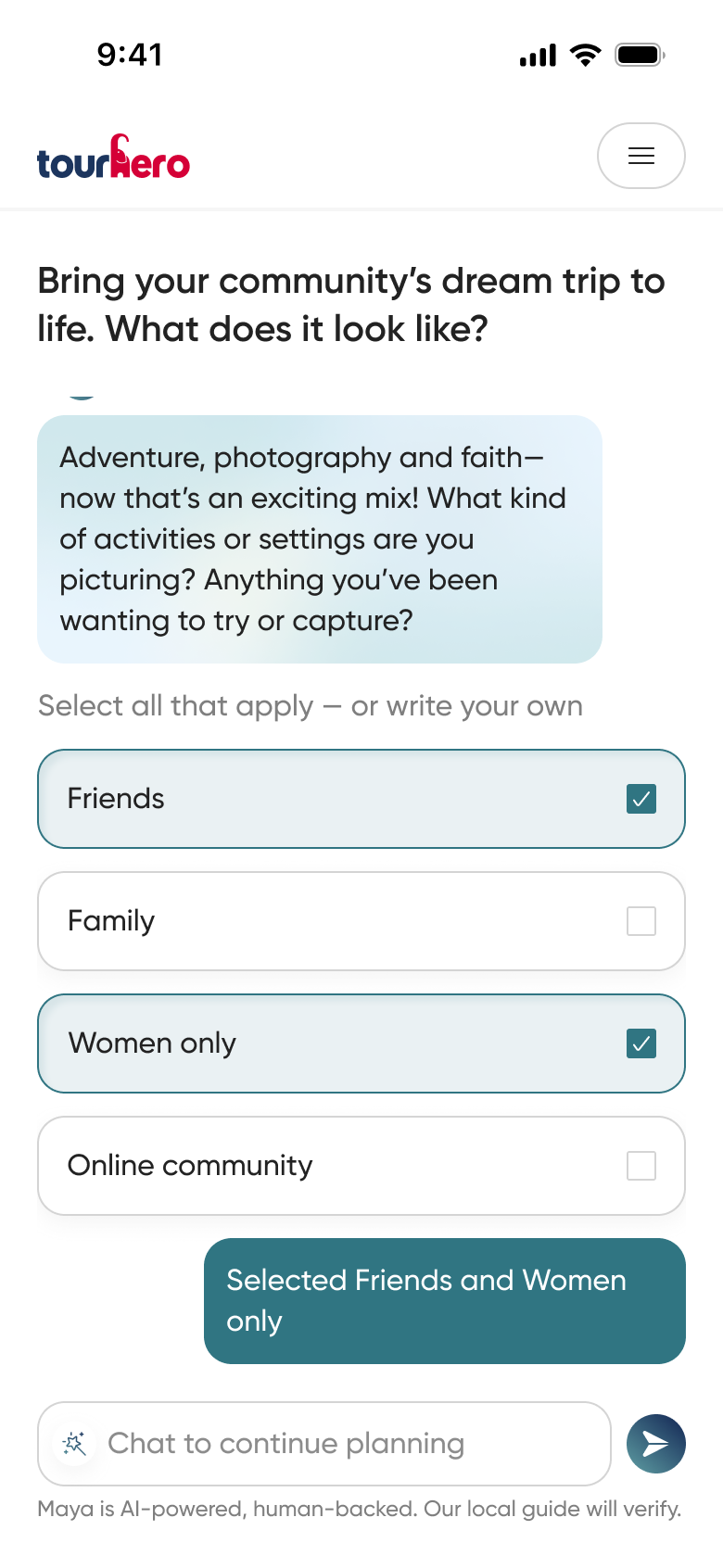The height and width of the screenshot is (1568, 723).
Task: Deselect the Friends option card
Action: coord(361,799)
